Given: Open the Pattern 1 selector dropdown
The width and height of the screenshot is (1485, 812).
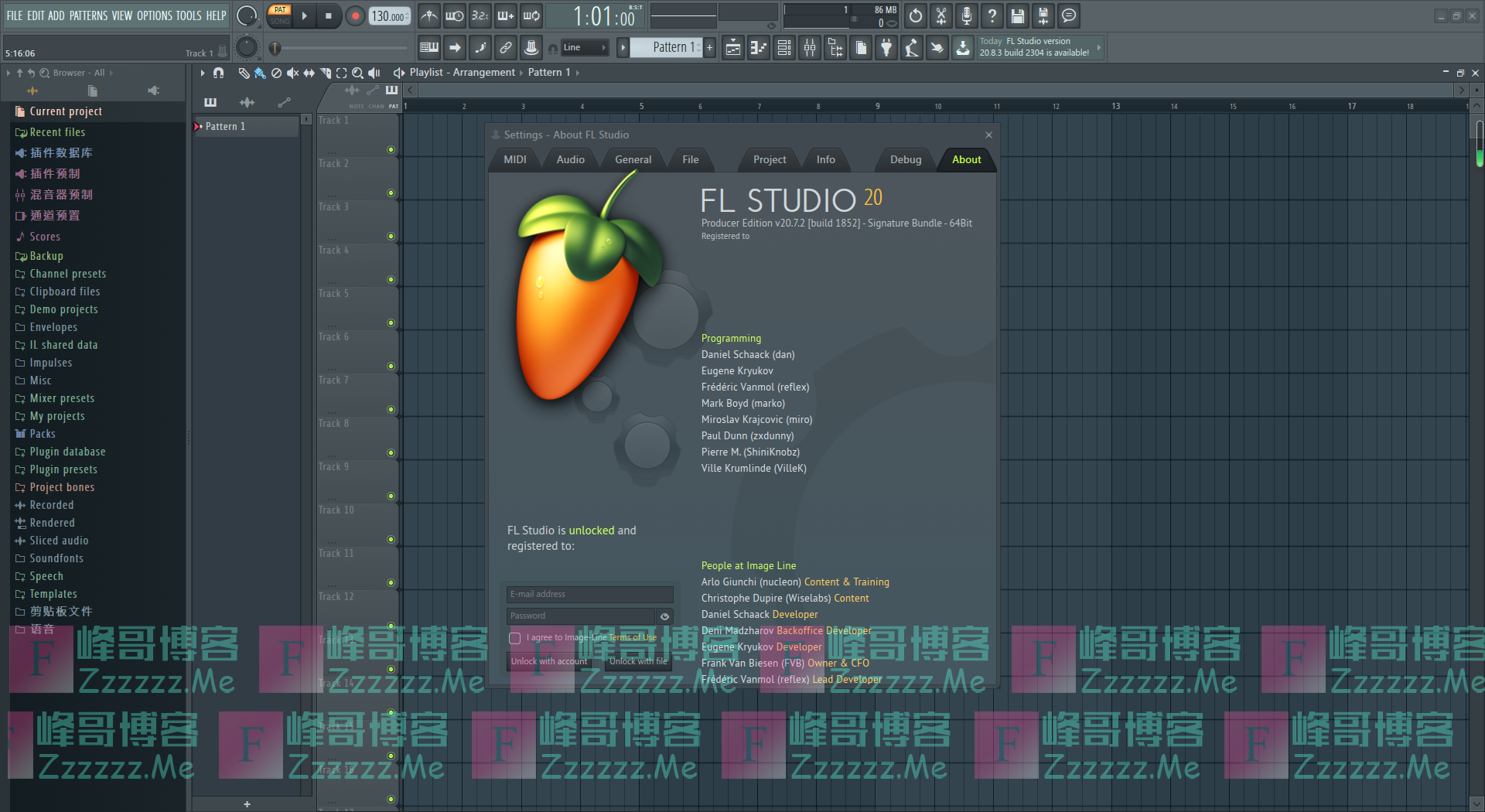Looking at the screenshot, I should tap(669, 48).
